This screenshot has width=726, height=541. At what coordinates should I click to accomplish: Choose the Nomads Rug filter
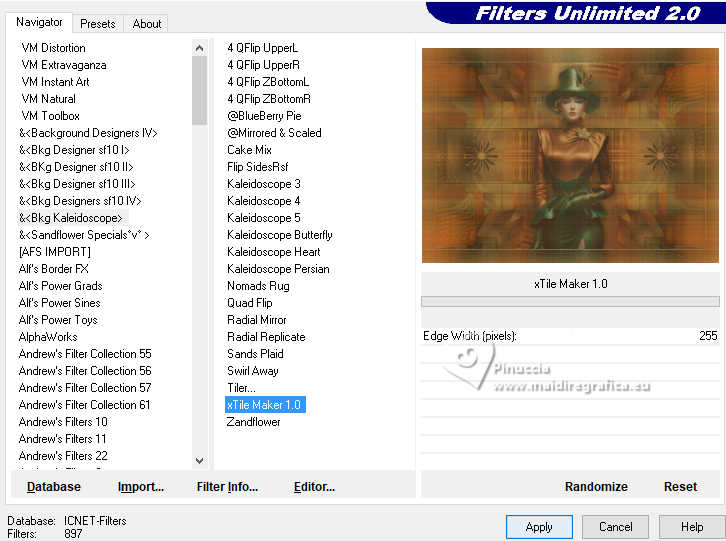[258, 286]
